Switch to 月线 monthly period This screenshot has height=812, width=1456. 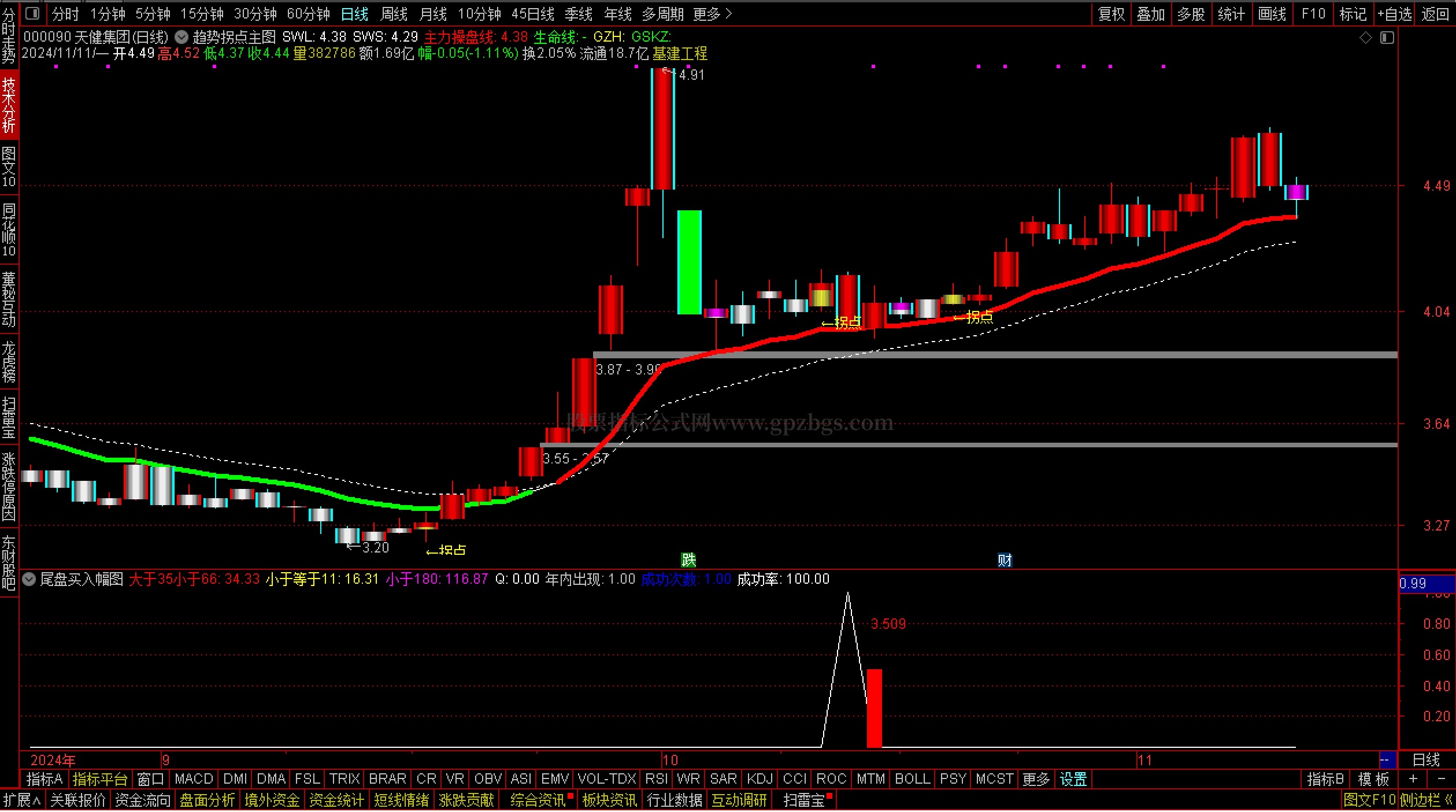tap(434, 13)
